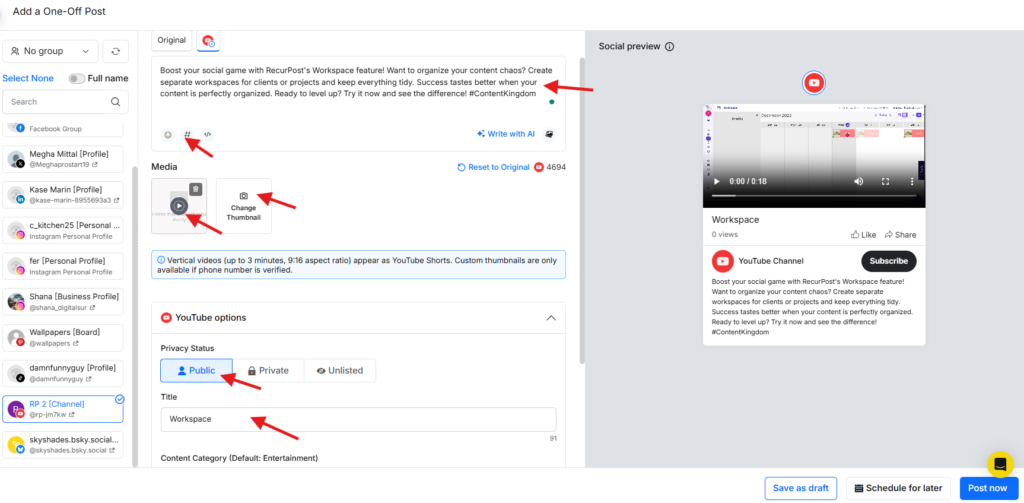The height and width of the screenshot is (503, 1024).
Task: Click Change Thumbnail
Action: click(244, 206)
